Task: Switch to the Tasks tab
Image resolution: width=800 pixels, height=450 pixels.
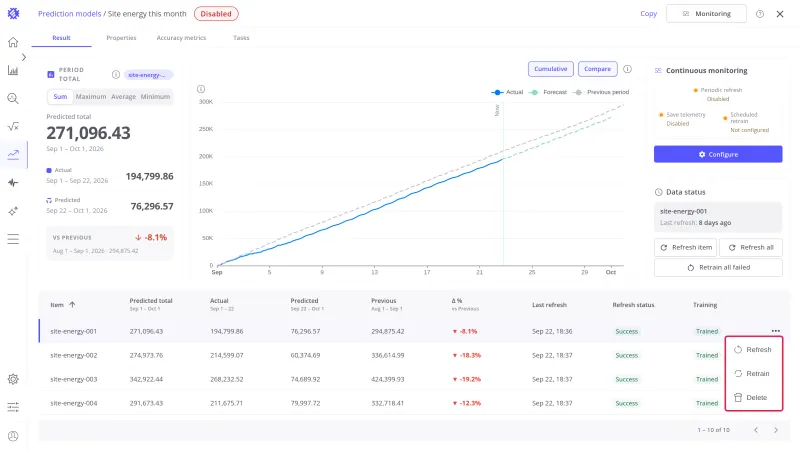Action: pos(241,38)
